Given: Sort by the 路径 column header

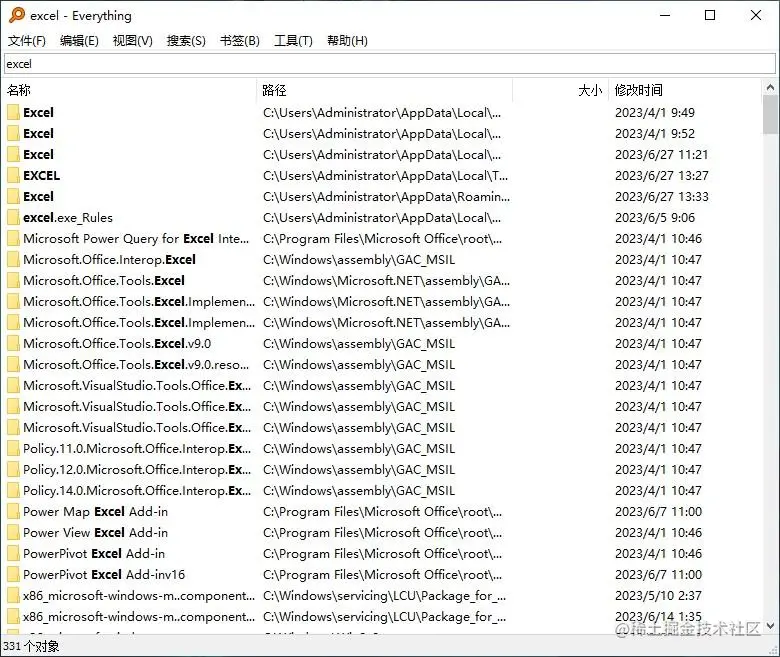Looking at the screenshot, I should pyautogui.click(x=384, y=90).
